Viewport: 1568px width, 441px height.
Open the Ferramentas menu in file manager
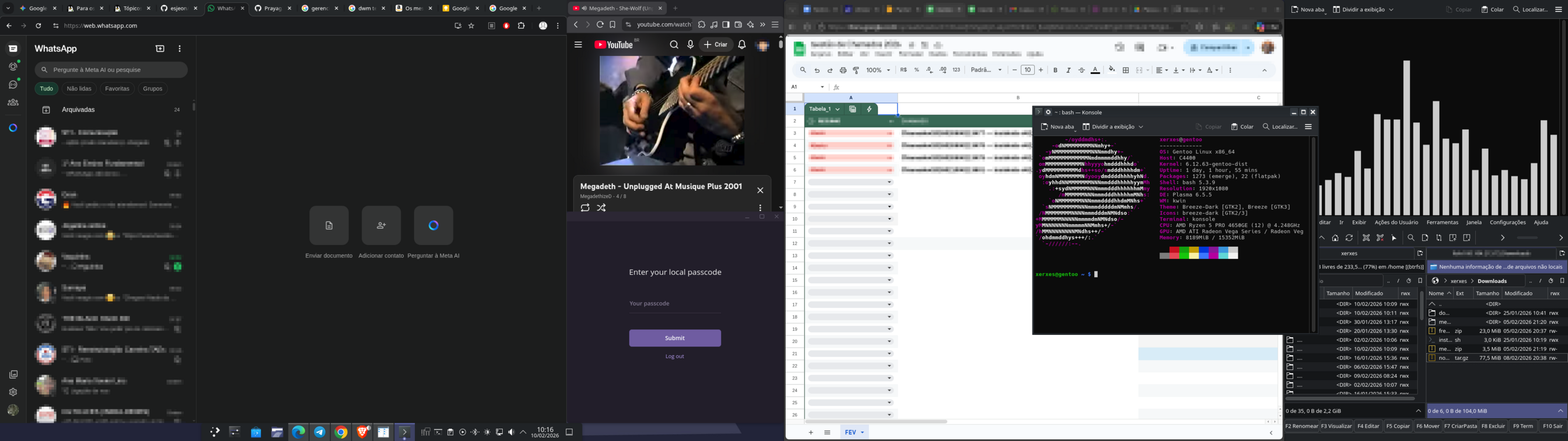tap(1442, 222)
